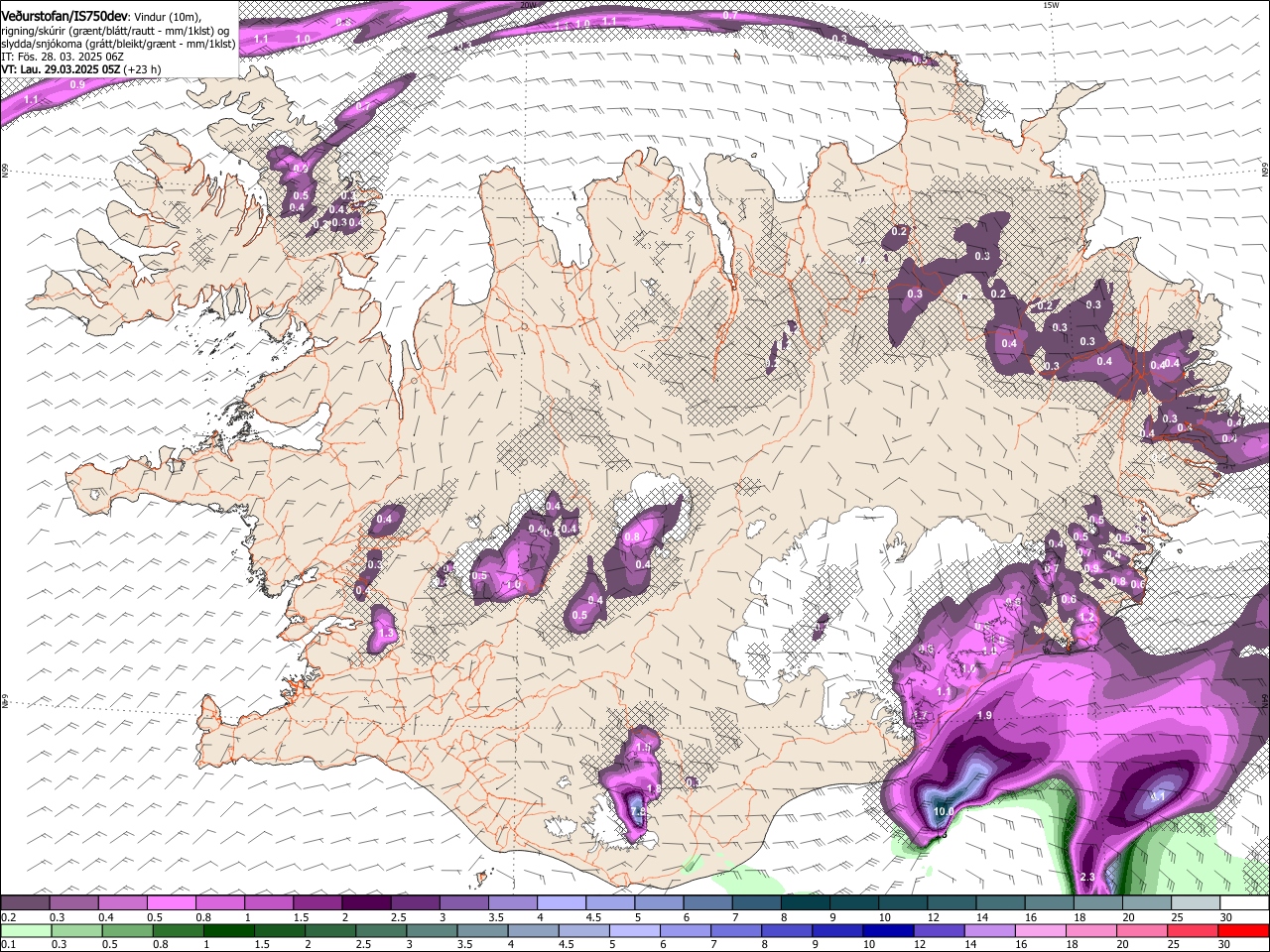The height and width of the screenshot is (952, 1270).
Task: Pick the dark green lower legend swatch labelled 1
Action: (x=228, y=931)
